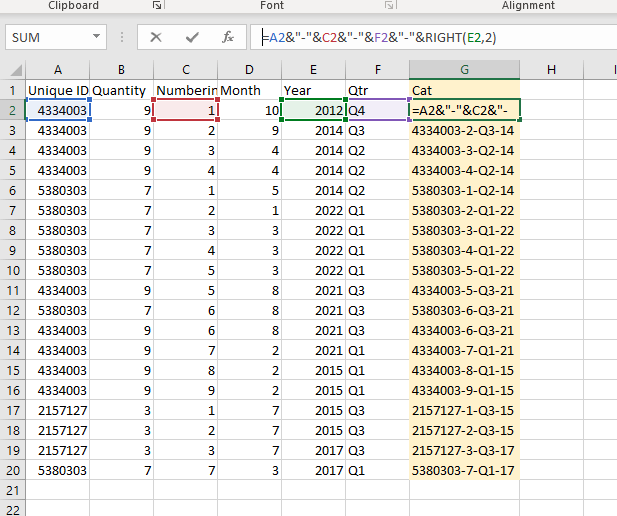Click cell F7 with Q1

pos(377,211)
